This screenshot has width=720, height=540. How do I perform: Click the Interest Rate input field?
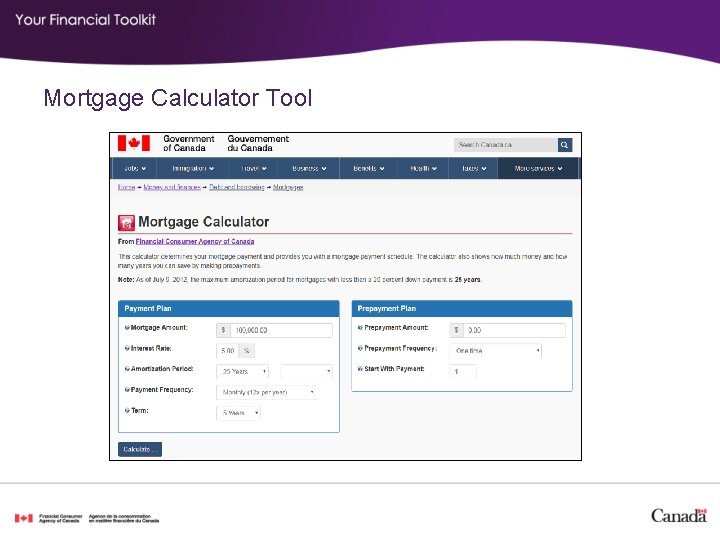pyautogui.click(x=228, y=351)
